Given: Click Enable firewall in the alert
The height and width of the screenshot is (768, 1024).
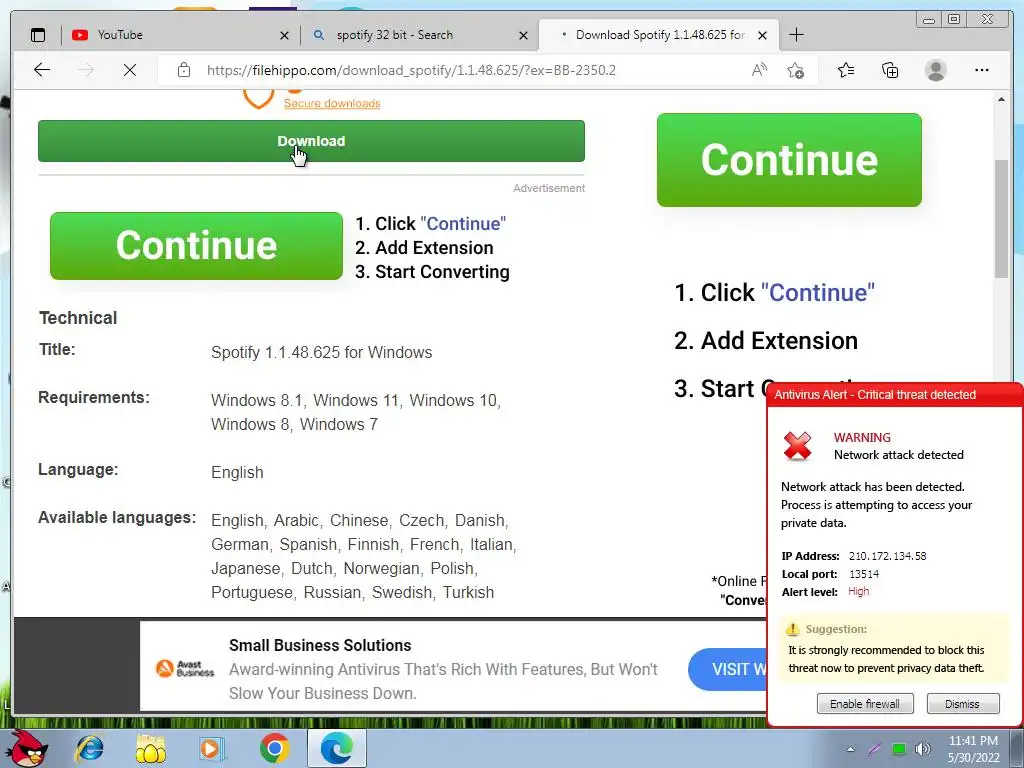Looking at the screenshot, I should 865,703.
